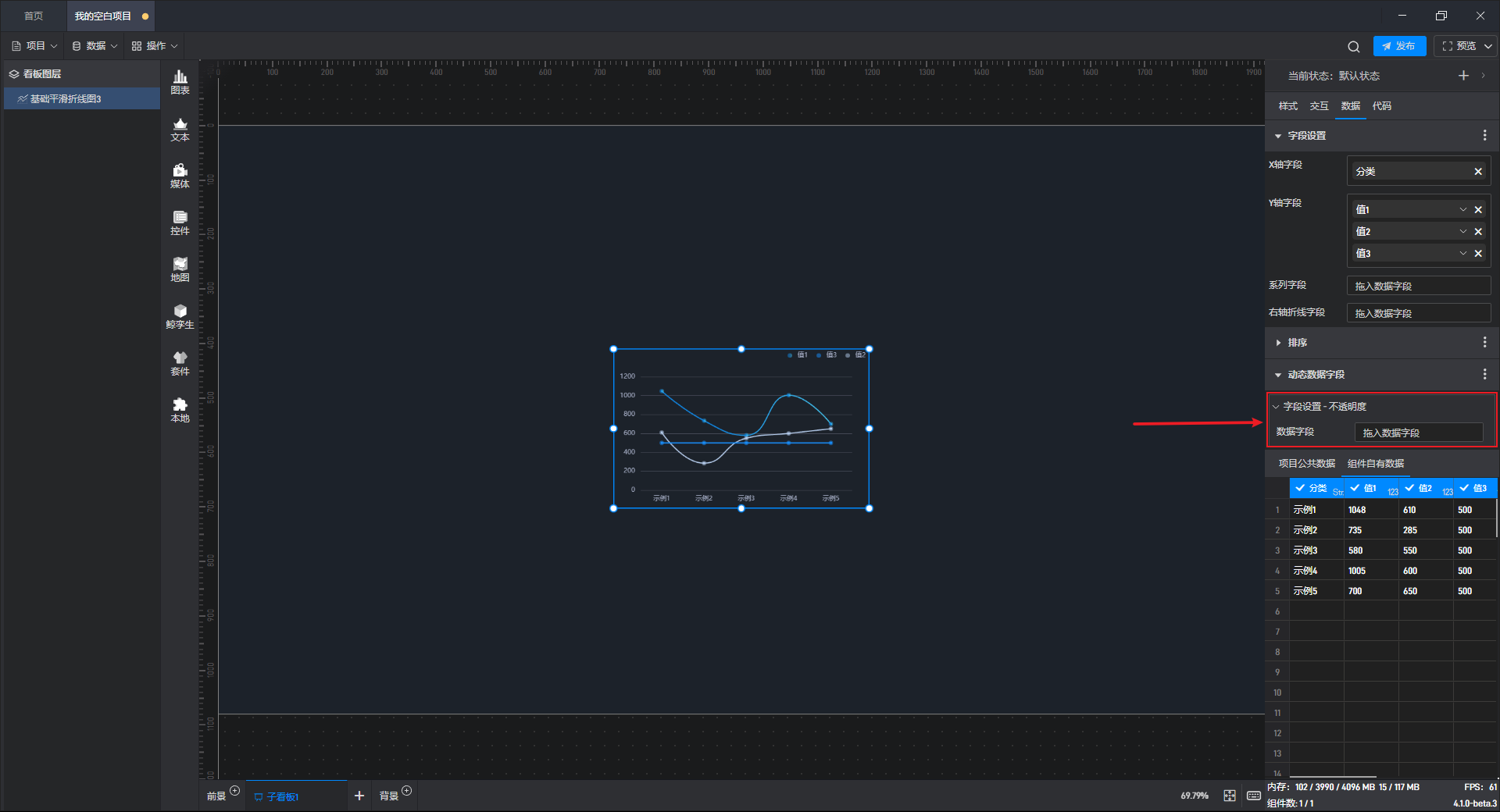The height and width of the screenshot is (812, 1500).
Task: Toggle the 值3 column checkbox
Action: 1464,488
